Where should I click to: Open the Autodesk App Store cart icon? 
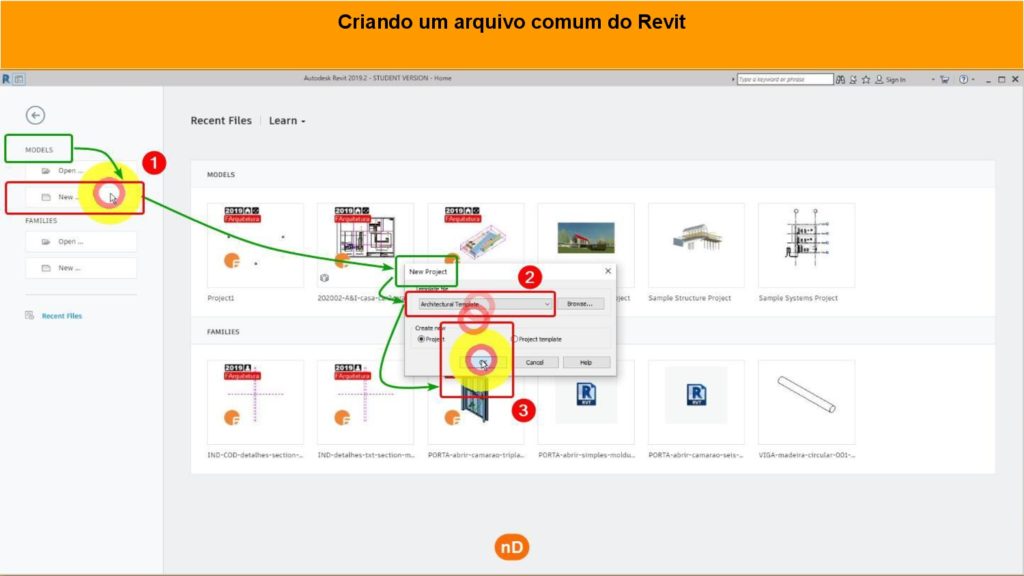click(x=945, y=79)
